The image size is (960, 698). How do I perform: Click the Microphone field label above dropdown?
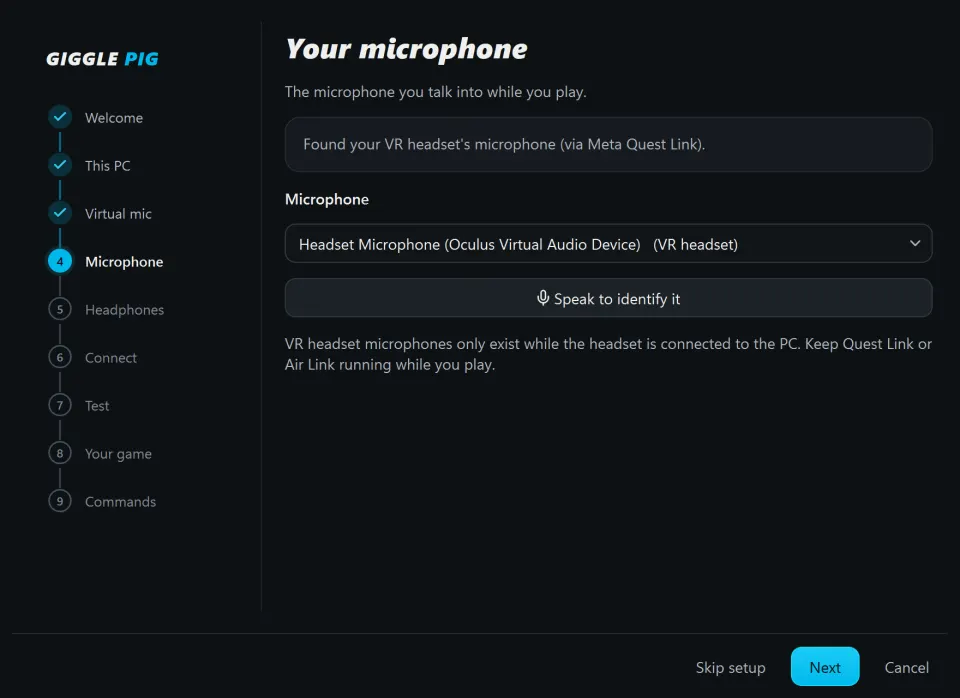coord(327,200)
